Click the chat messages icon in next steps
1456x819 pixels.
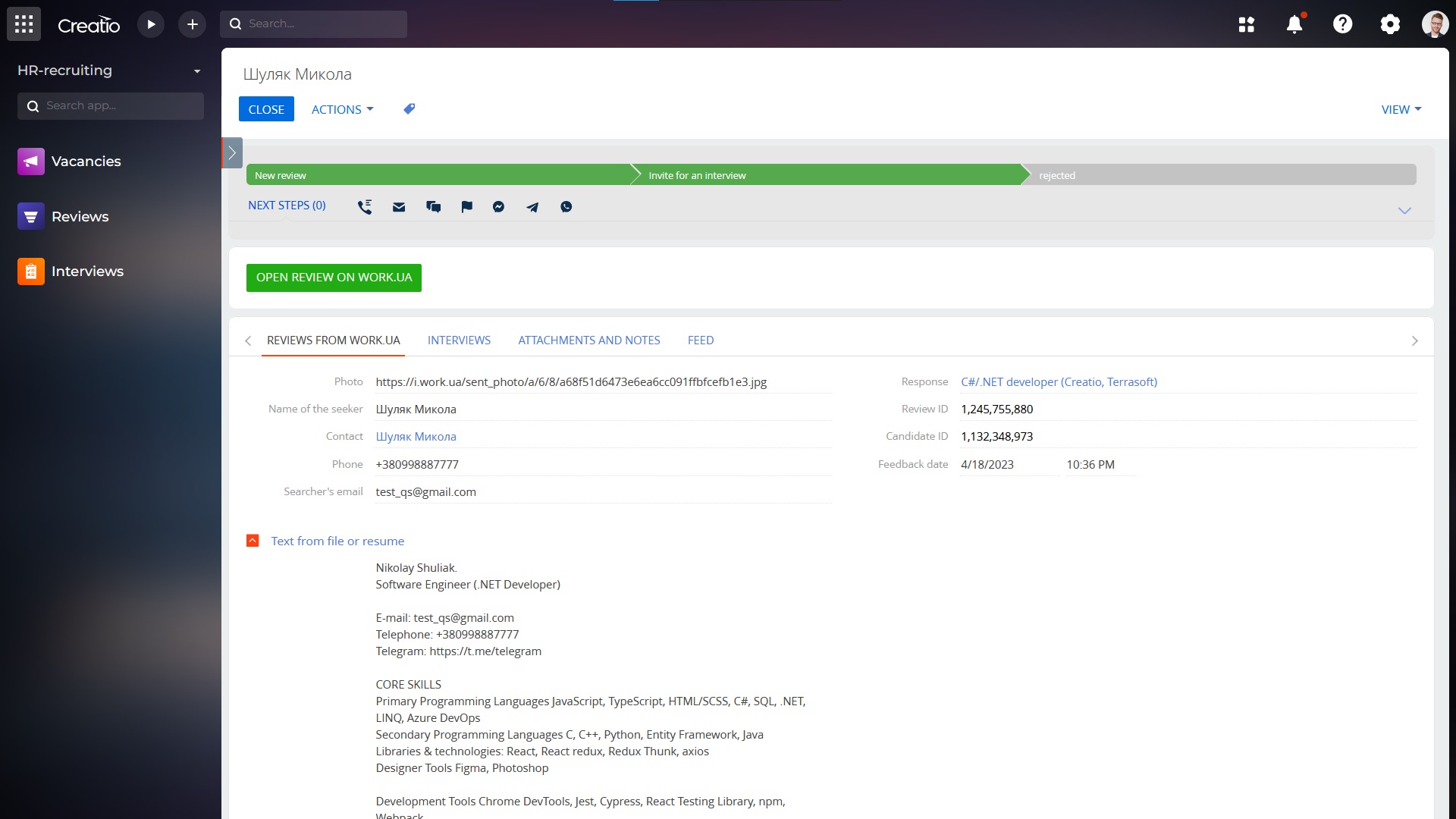(x=433, y=207)
